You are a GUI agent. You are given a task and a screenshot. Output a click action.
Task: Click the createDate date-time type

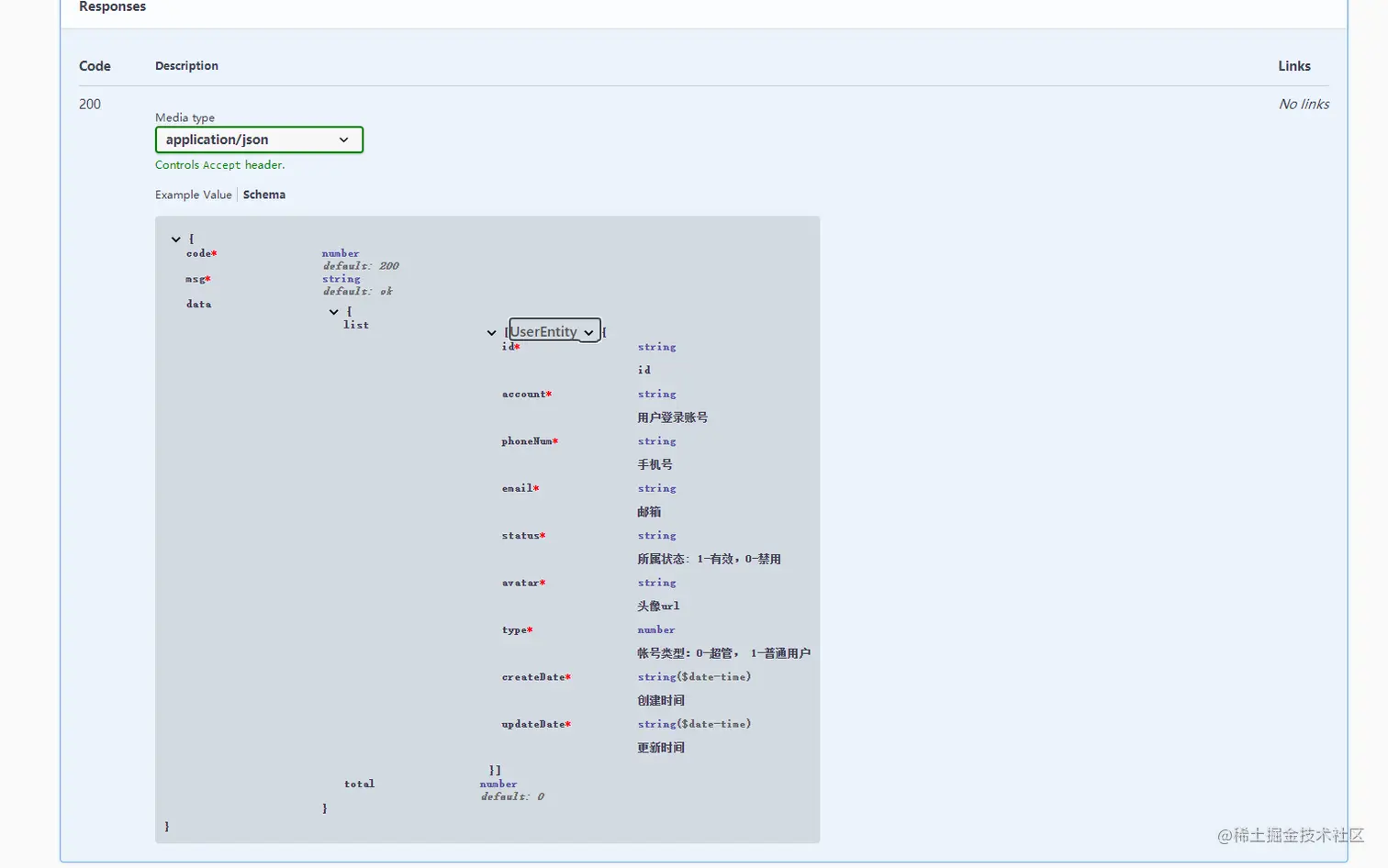point(694,677)
